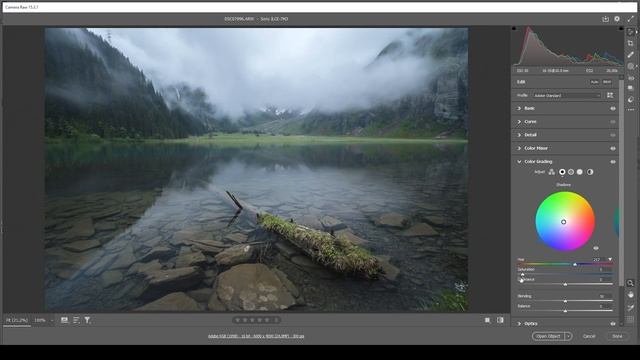
Task: Click the Open Object button
Action: (548, 336)
